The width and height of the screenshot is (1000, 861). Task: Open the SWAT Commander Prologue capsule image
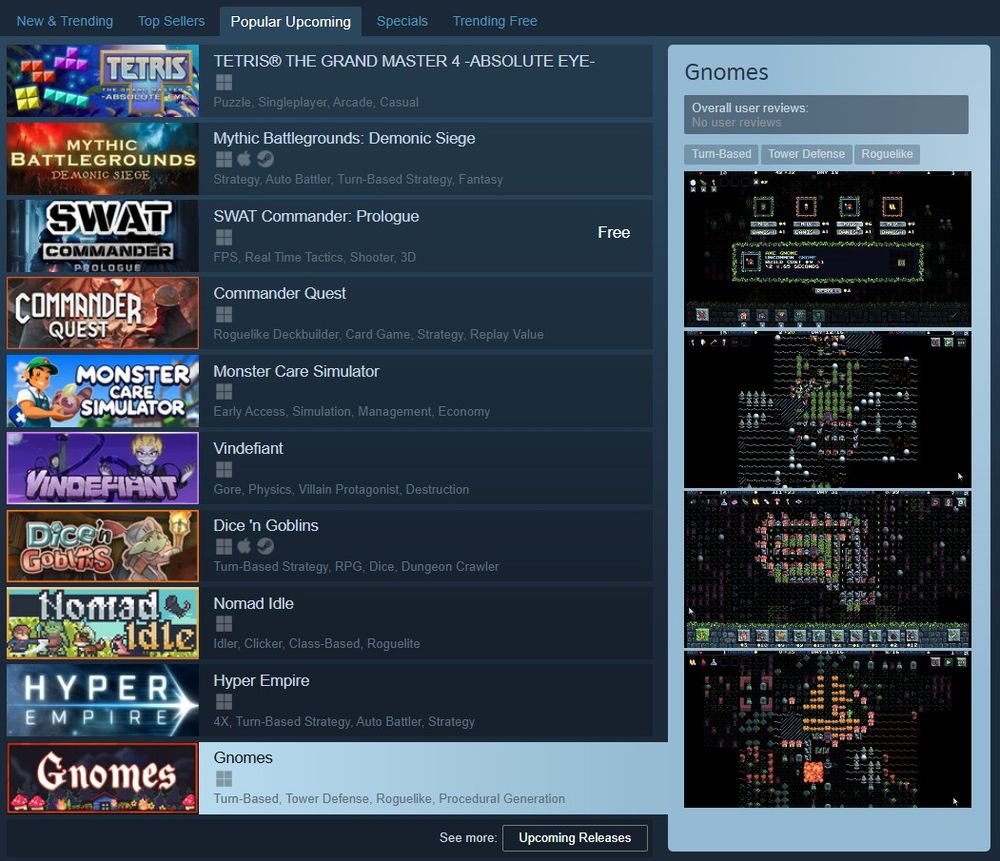(103, 236)
